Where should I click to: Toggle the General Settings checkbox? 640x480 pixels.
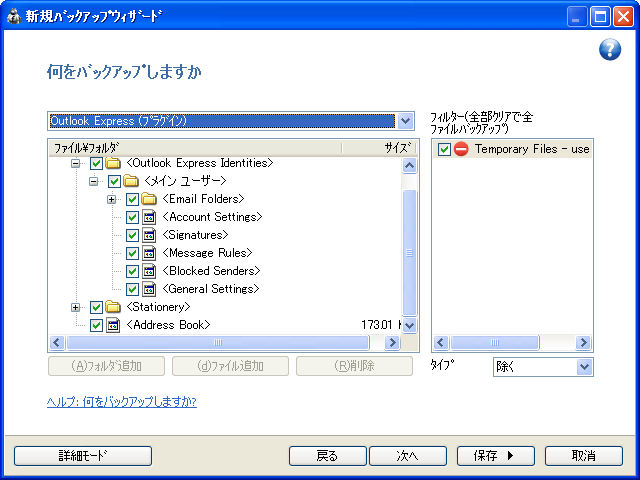(x=132, y=289)
